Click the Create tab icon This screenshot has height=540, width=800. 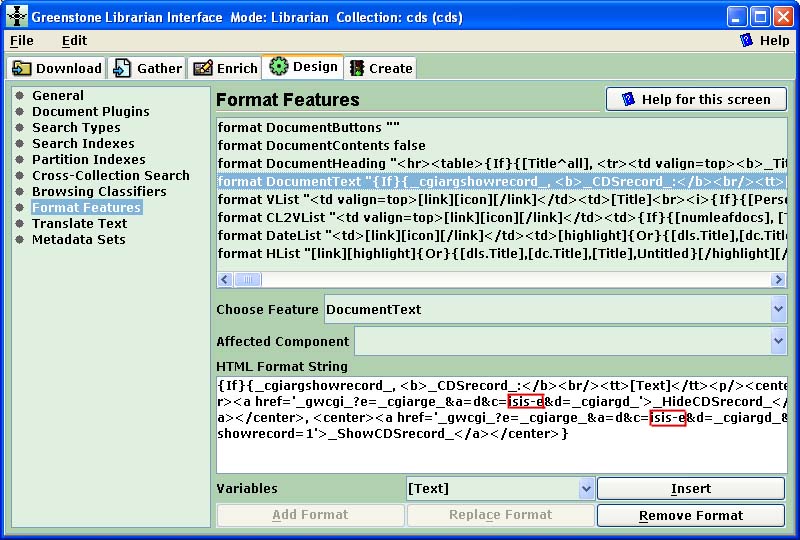click(356, 68)
